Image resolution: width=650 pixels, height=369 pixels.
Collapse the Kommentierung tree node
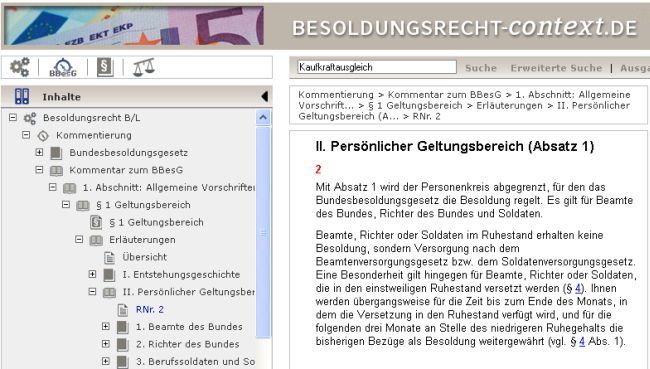26,135
